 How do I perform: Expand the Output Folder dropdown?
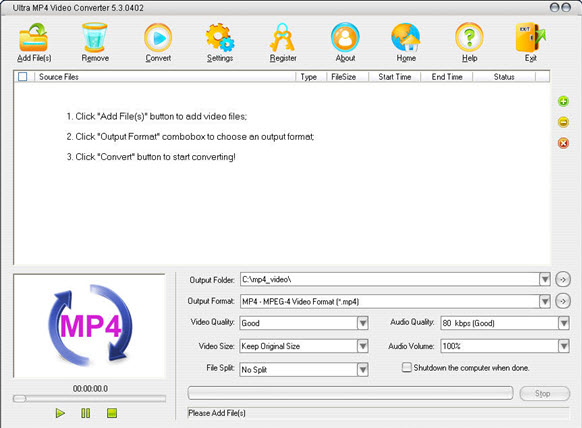coord(545,279)
